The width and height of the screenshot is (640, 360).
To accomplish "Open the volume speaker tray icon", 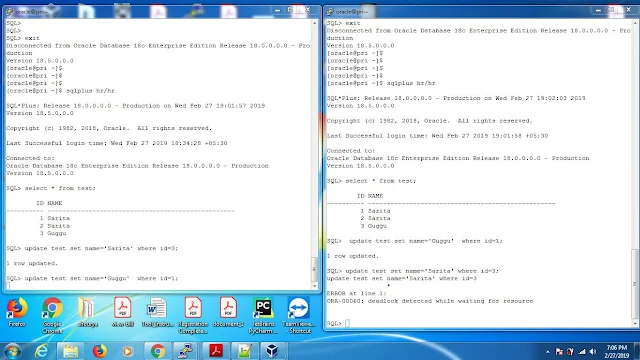I will point(593,351).
